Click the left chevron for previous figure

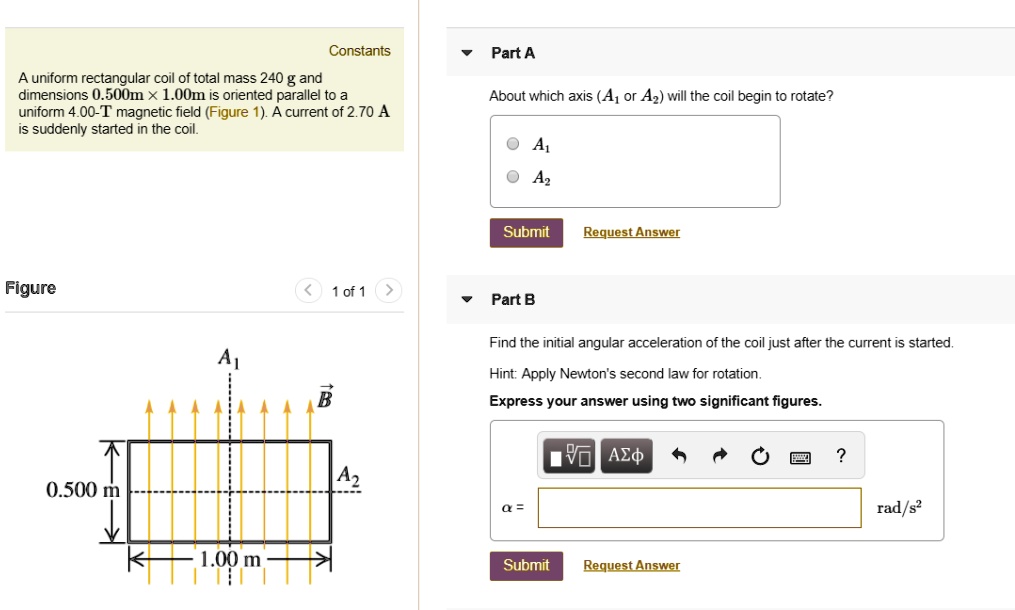tap(309, 291)
